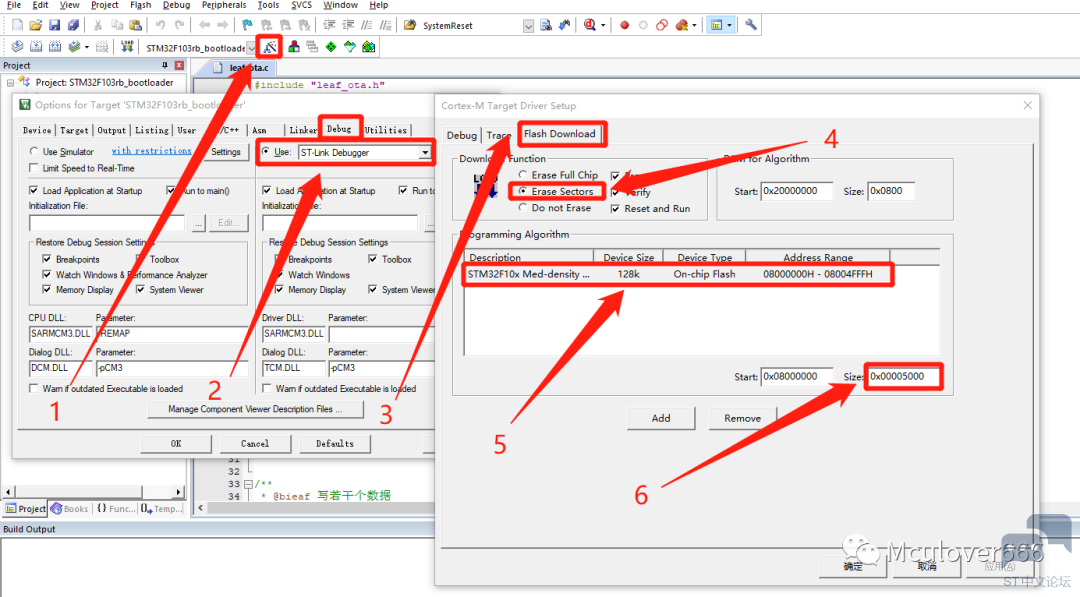Select Do not Erase option
The image size is (1080, 597).
point(523,208)
